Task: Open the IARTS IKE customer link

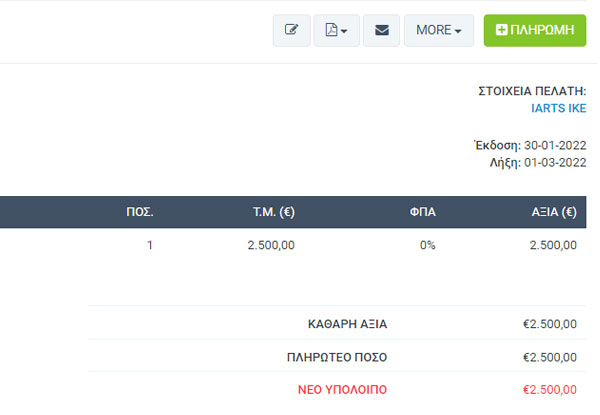Action: tap(558, 108)
